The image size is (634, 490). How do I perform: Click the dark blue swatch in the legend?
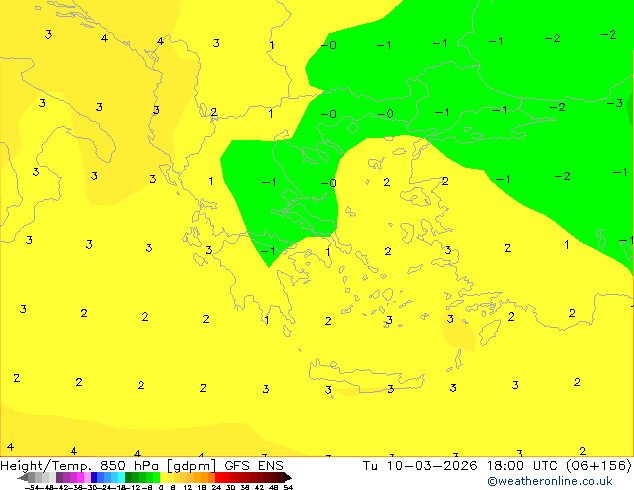(x=94, y=478)
